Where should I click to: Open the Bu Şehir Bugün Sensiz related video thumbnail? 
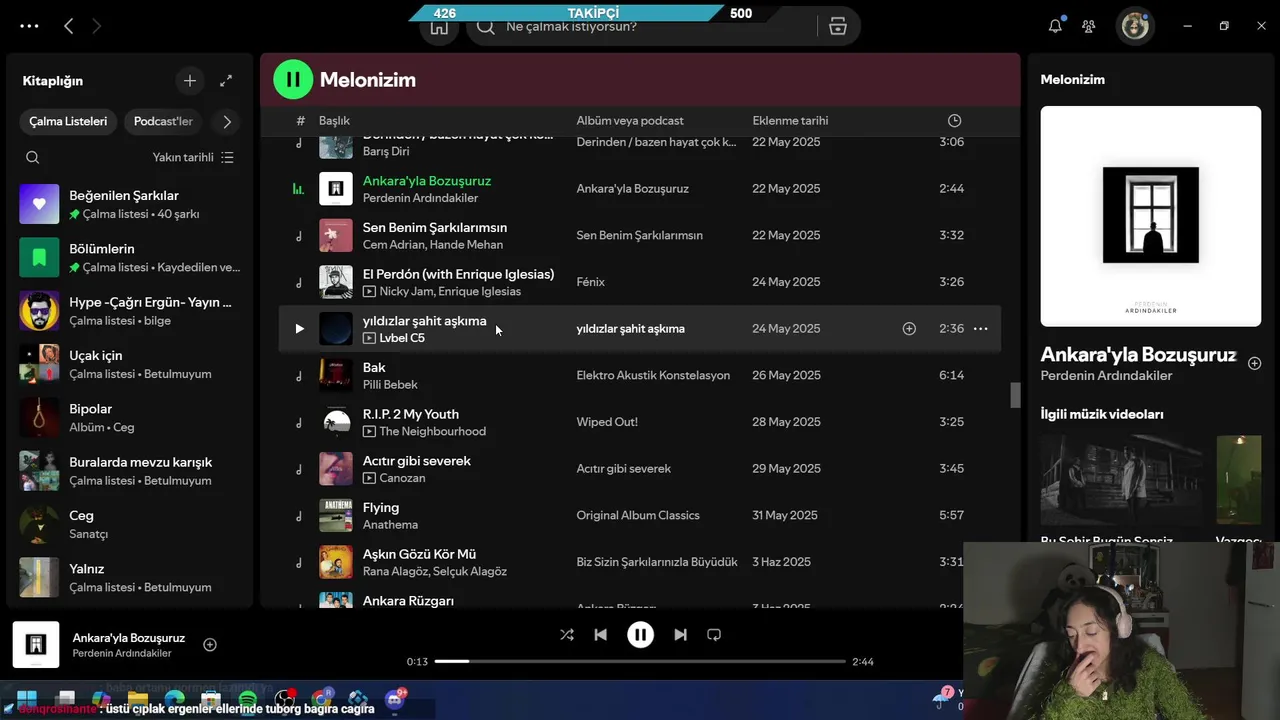pyautogui.click(x=1121, y=480)
